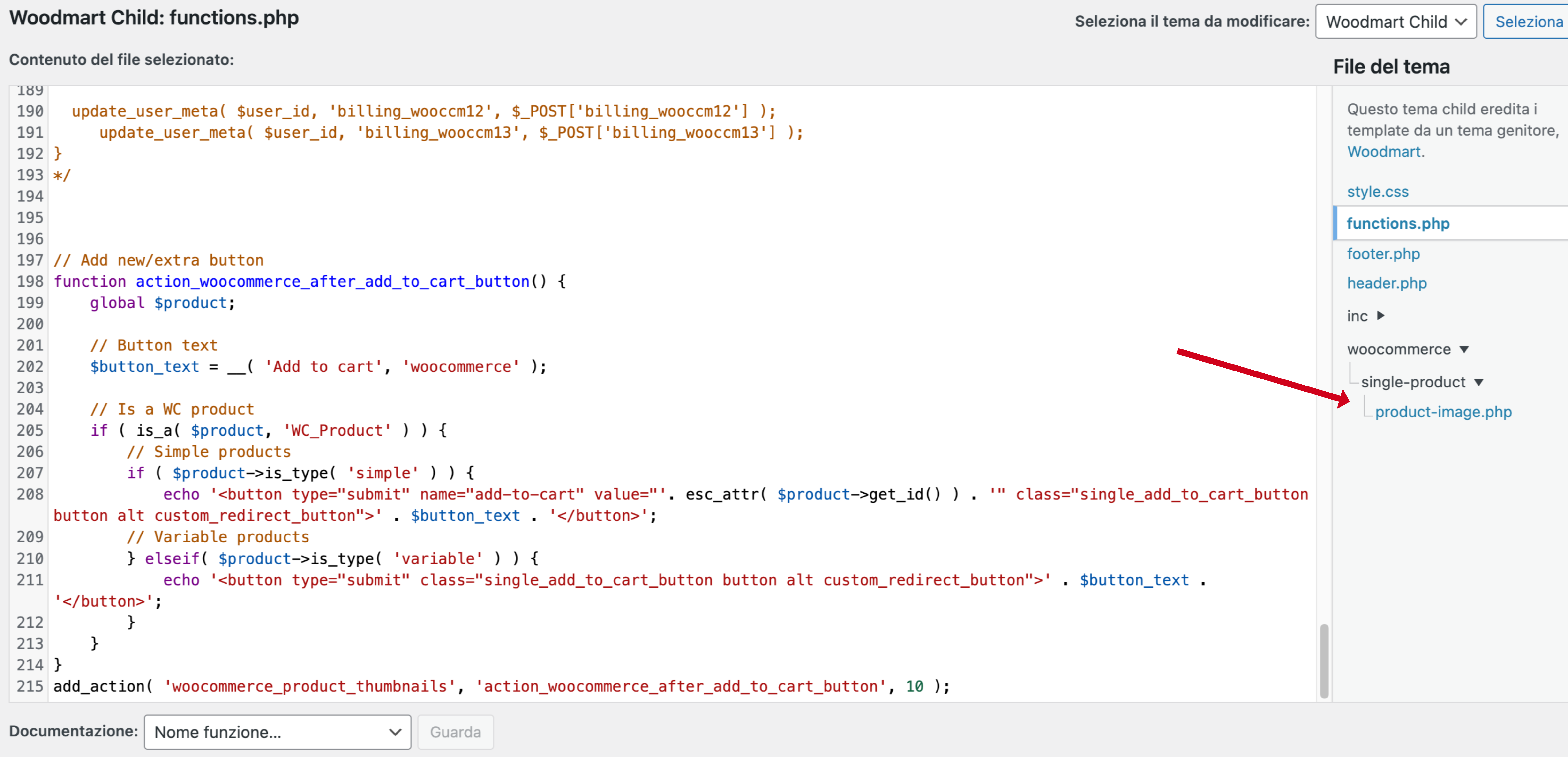Click line number 215 in gutter
Screen dimensions: 1568x757
(x=30, y=686)
